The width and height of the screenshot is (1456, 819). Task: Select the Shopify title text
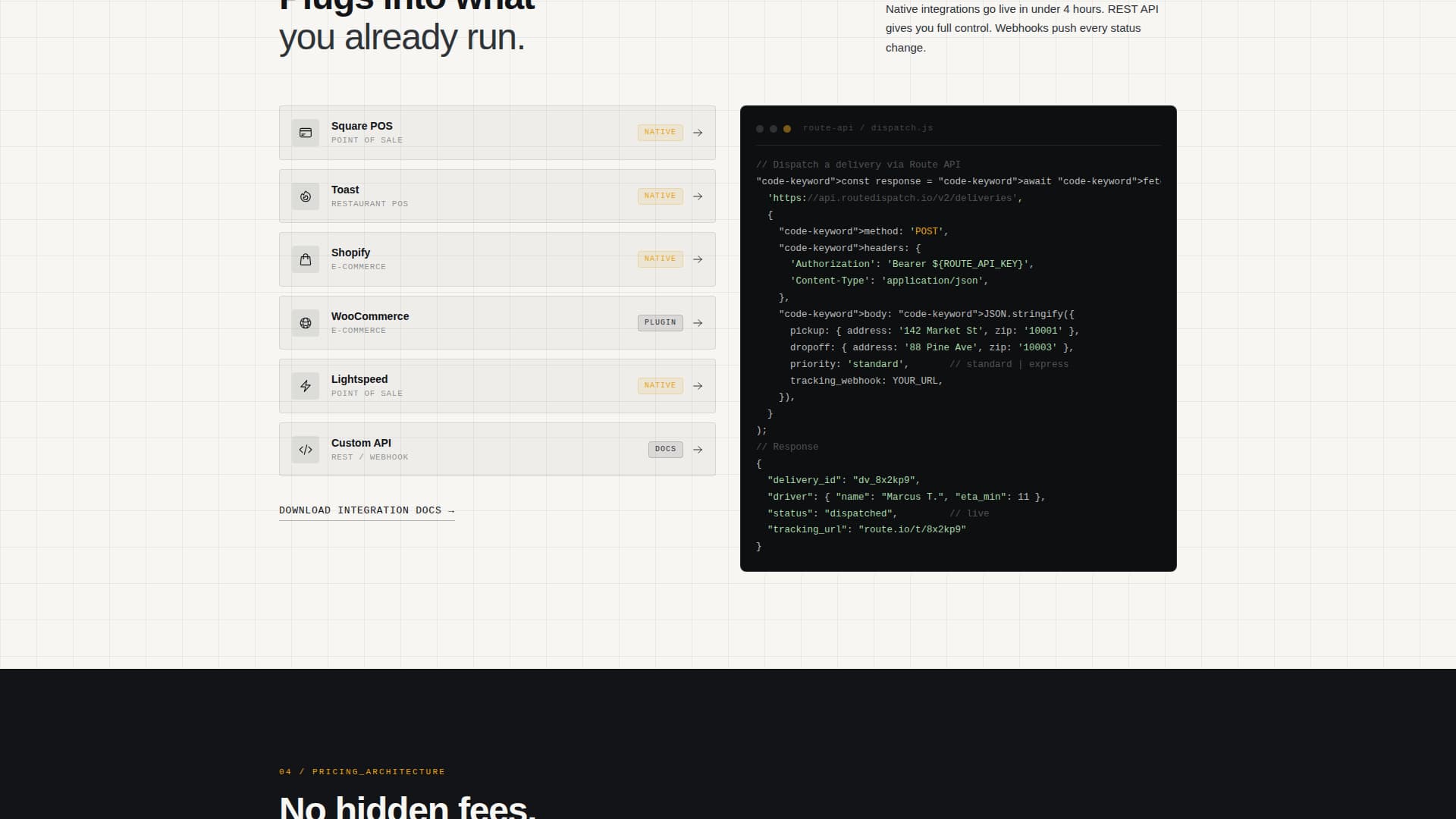click(x=350, y=253)
